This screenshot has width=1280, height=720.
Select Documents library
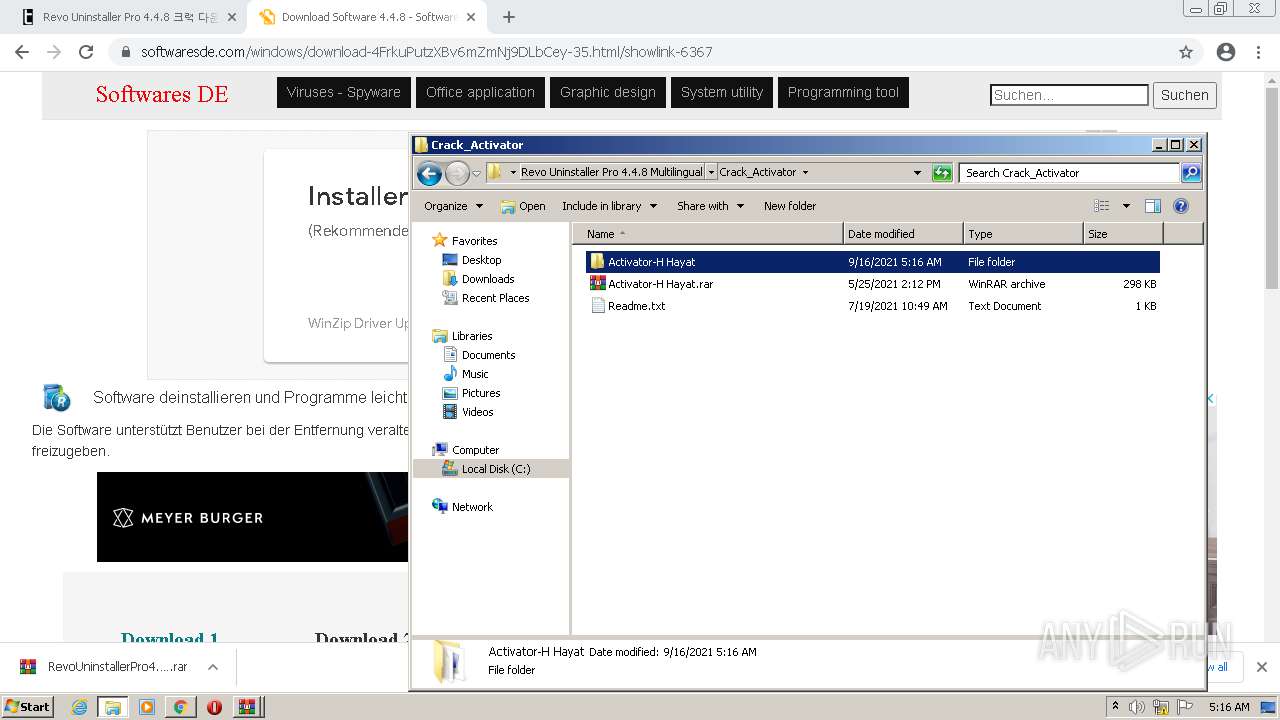point(488,355)
